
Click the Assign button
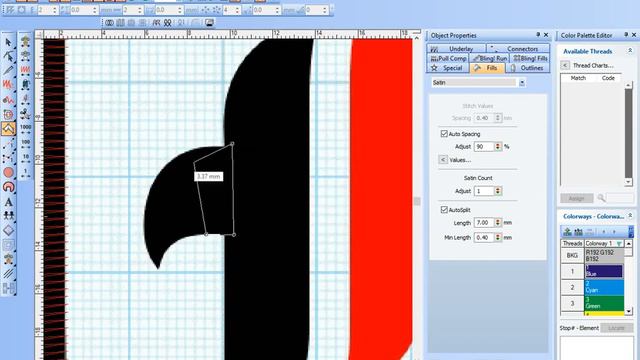pyautogui.click(x=576, y=198)
